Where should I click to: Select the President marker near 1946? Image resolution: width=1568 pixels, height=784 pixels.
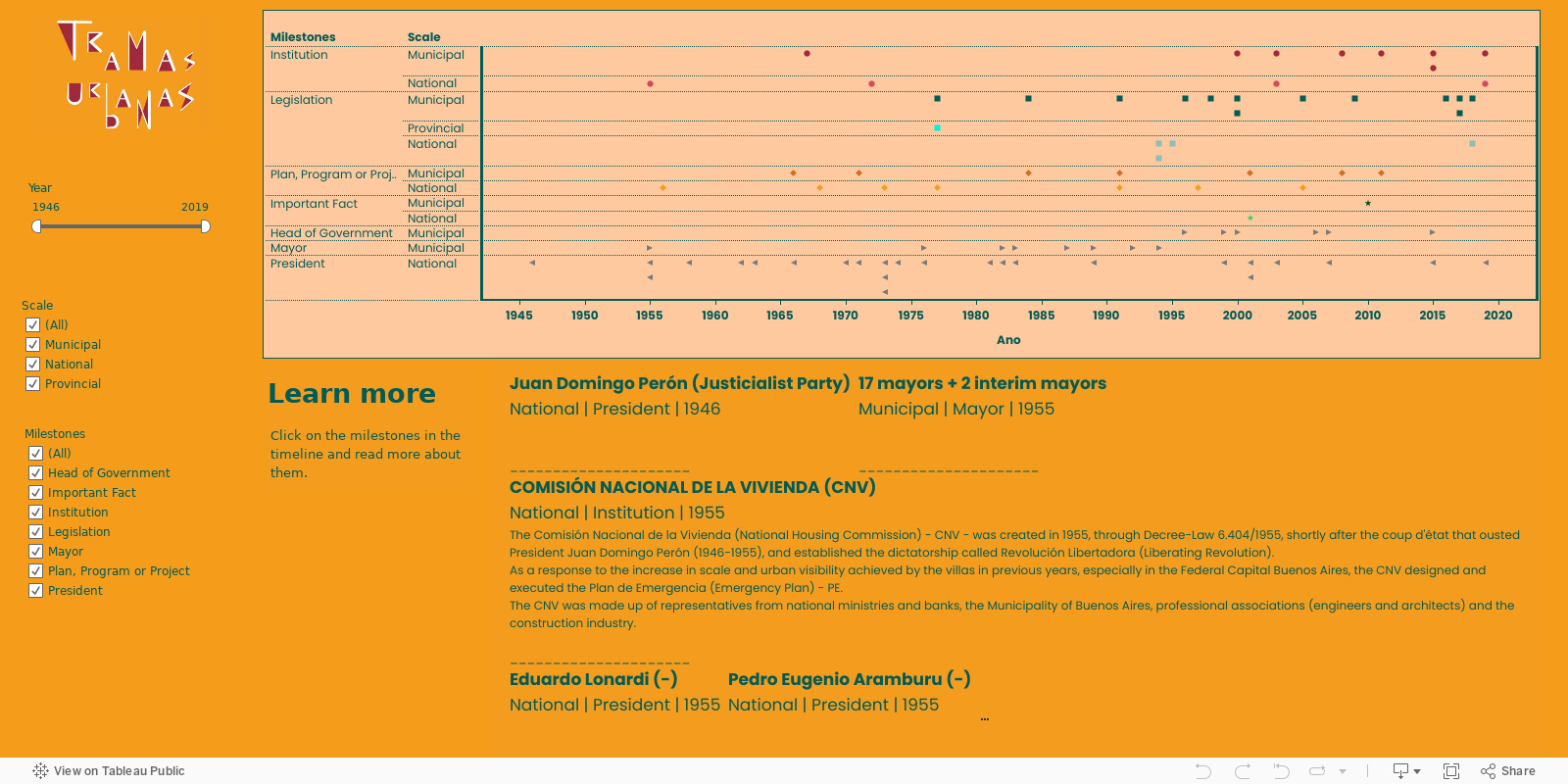tap(532, 263)
